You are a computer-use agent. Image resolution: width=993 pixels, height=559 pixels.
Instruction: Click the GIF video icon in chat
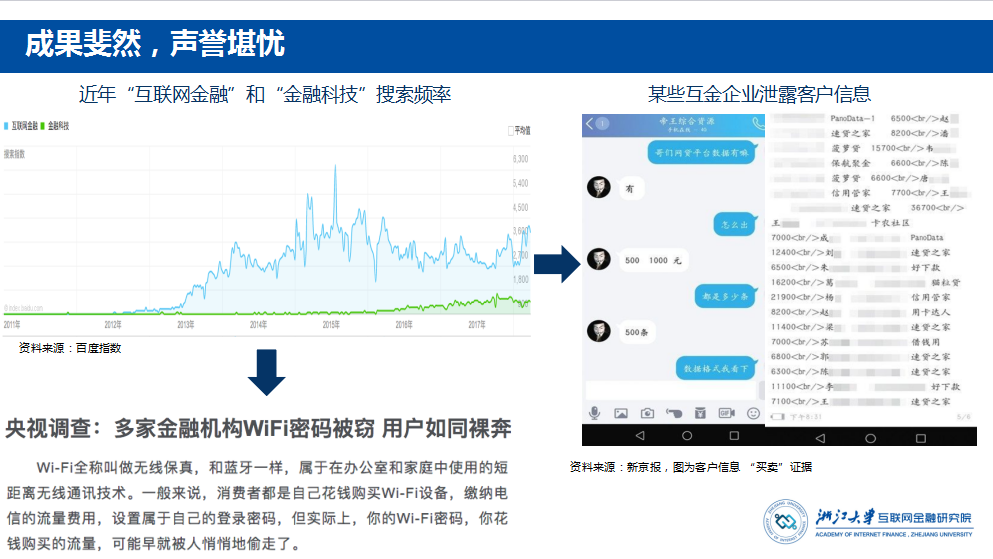(726, 413)
